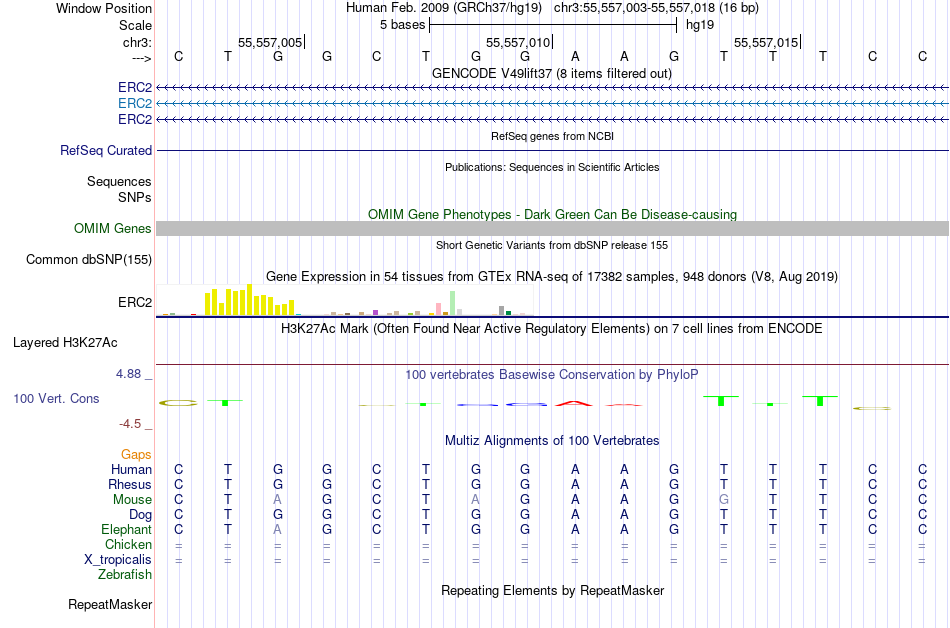Click the GTEx yellow brain expression bars
Image resolution: width=950 pixels, height=628 pixels.
pos(250,300)
